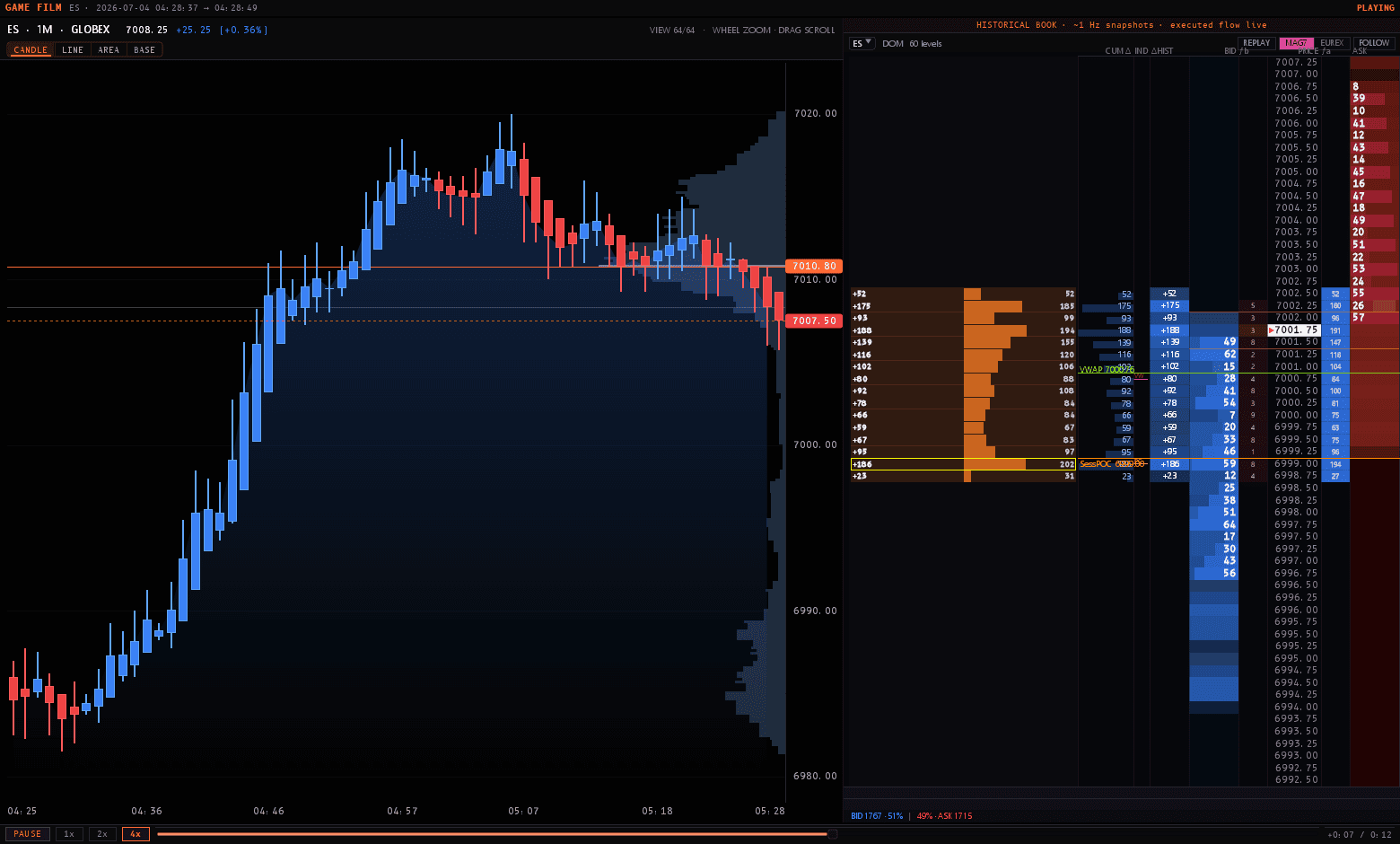Click the 6990.00 price axis label
The height and width of the screenshot is (844, 1400).
click(815, 611)
